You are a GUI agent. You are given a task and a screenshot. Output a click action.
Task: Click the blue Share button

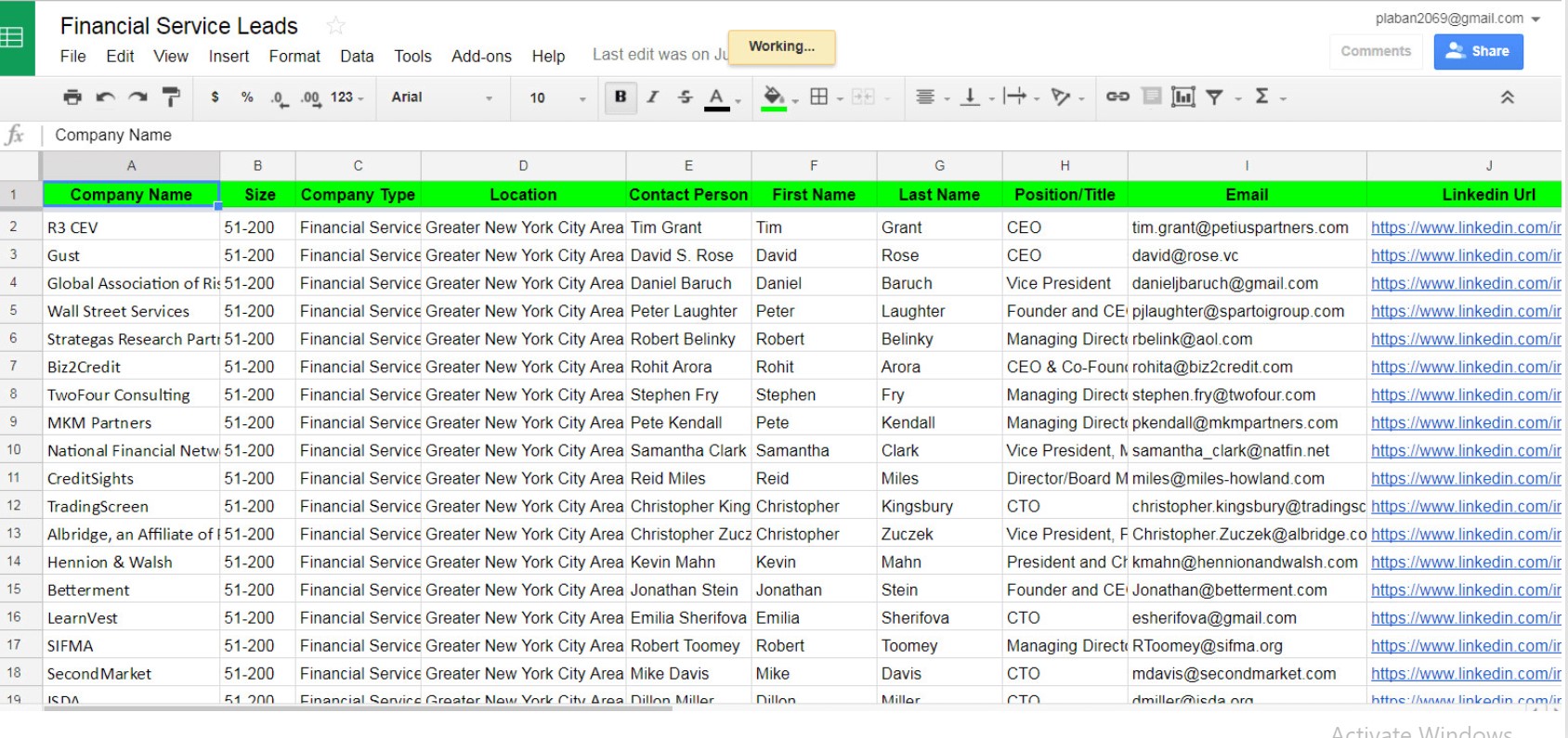coord(1478,51)
